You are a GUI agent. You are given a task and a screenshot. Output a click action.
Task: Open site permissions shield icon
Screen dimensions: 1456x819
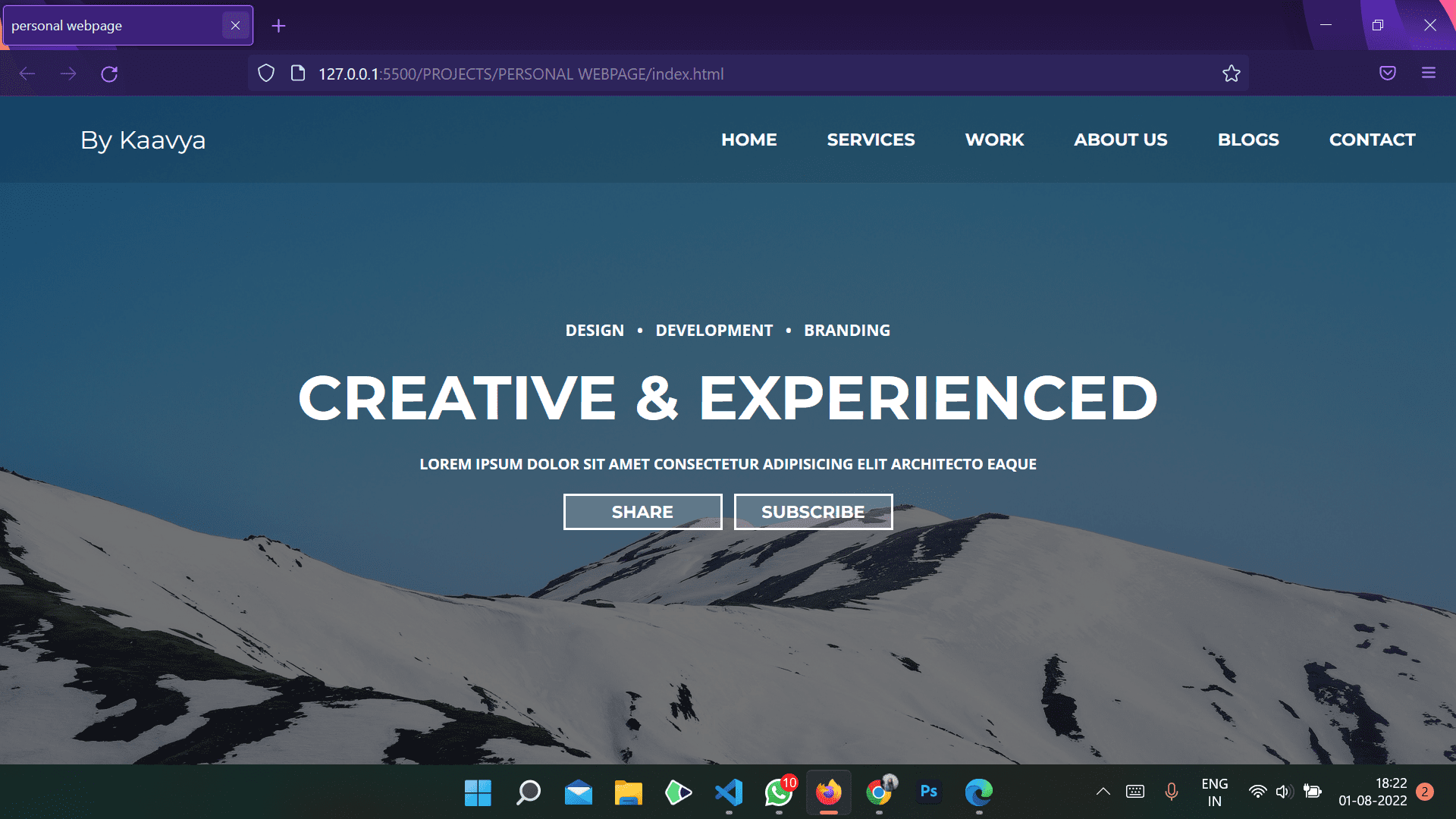(x=265, y=72)
